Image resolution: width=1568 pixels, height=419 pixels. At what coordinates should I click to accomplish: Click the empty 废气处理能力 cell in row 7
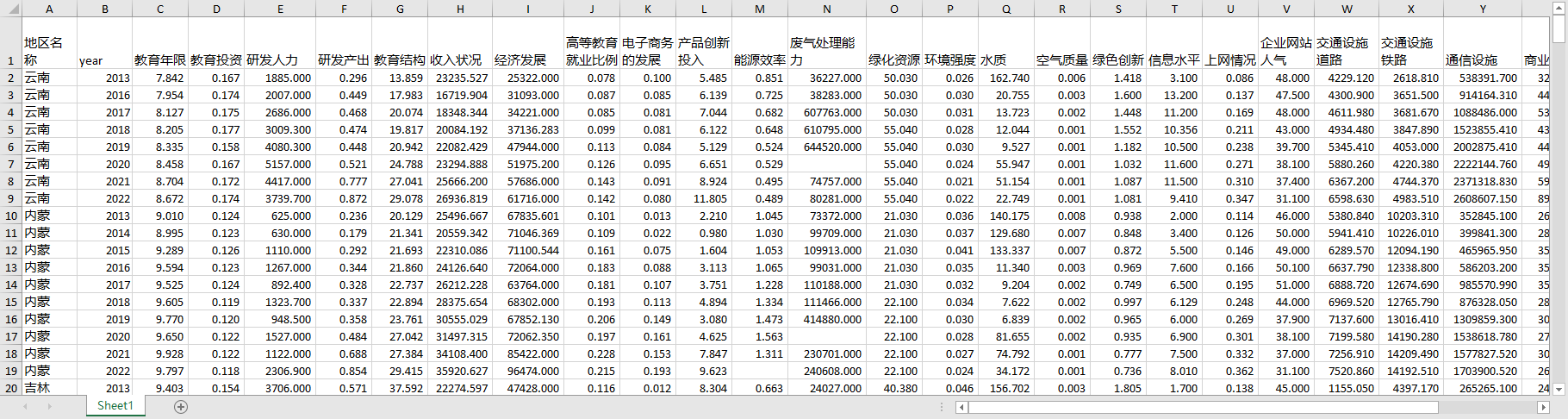coord(827,164)
